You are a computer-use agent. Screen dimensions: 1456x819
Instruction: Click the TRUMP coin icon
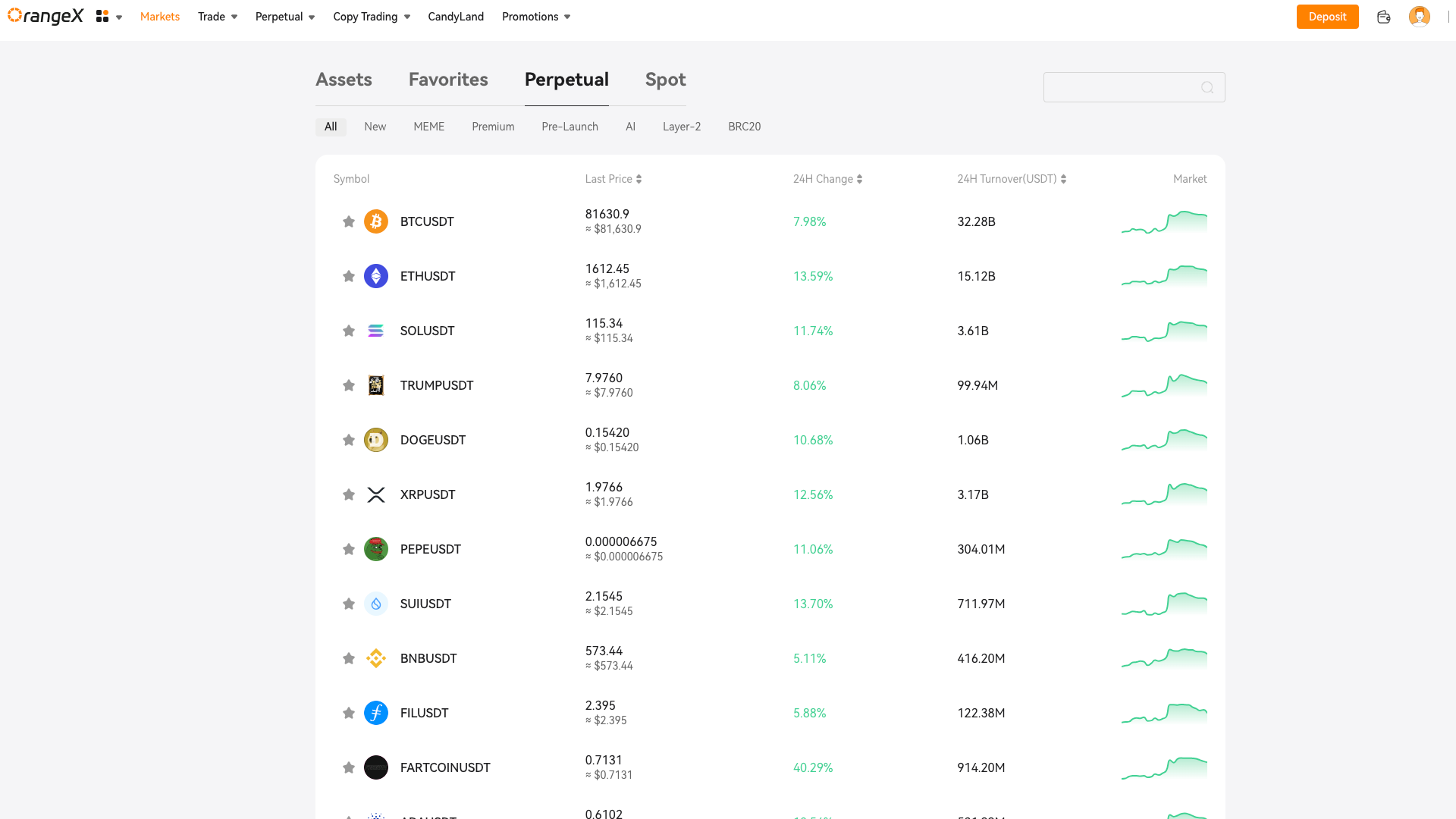coord(376,385)
